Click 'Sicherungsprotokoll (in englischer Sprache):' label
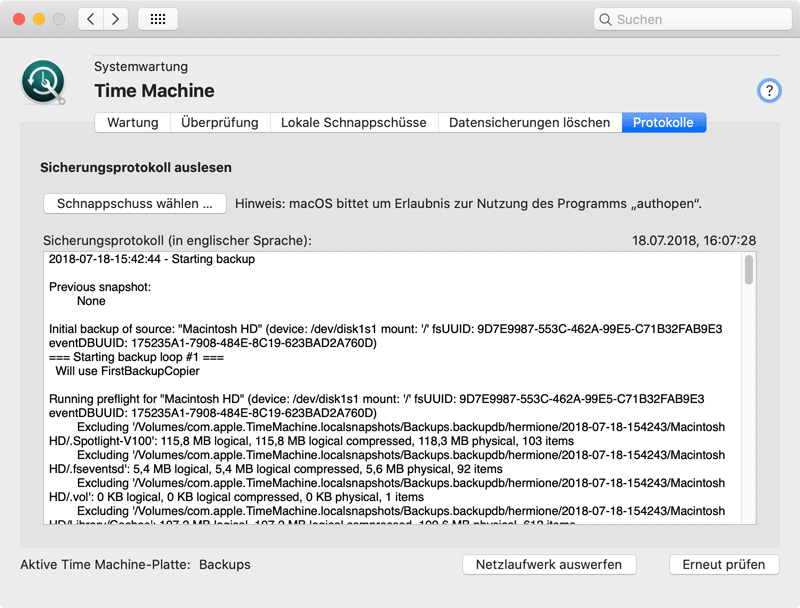 click(177, 241)
